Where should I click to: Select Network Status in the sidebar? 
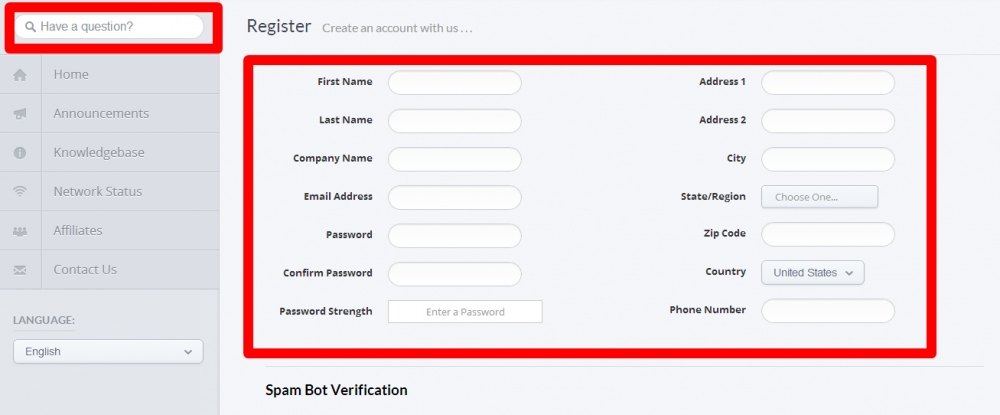pyautogui.click(x=98, y=191)
